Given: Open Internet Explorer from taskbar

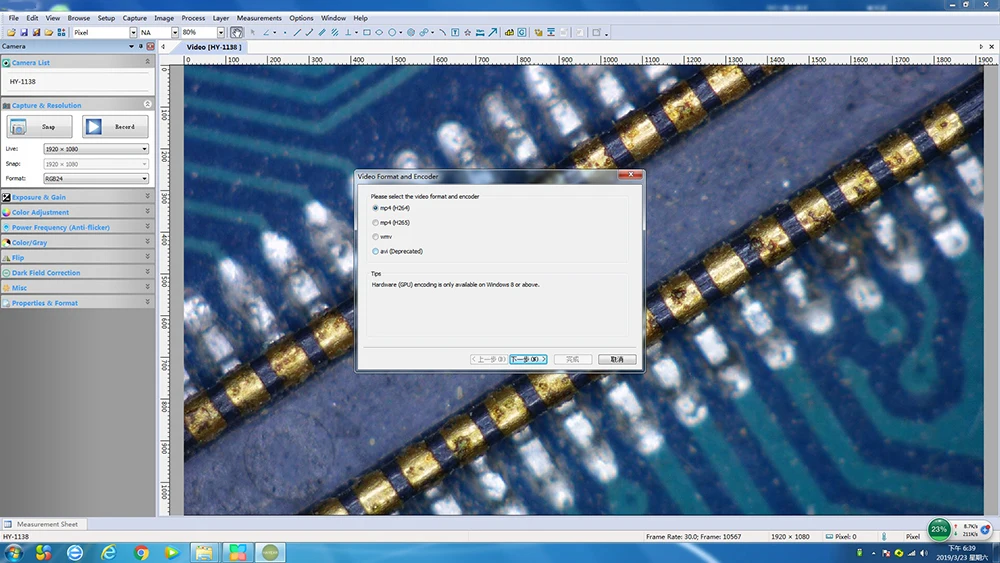Looking at the screenshot, I should (109, 552).
